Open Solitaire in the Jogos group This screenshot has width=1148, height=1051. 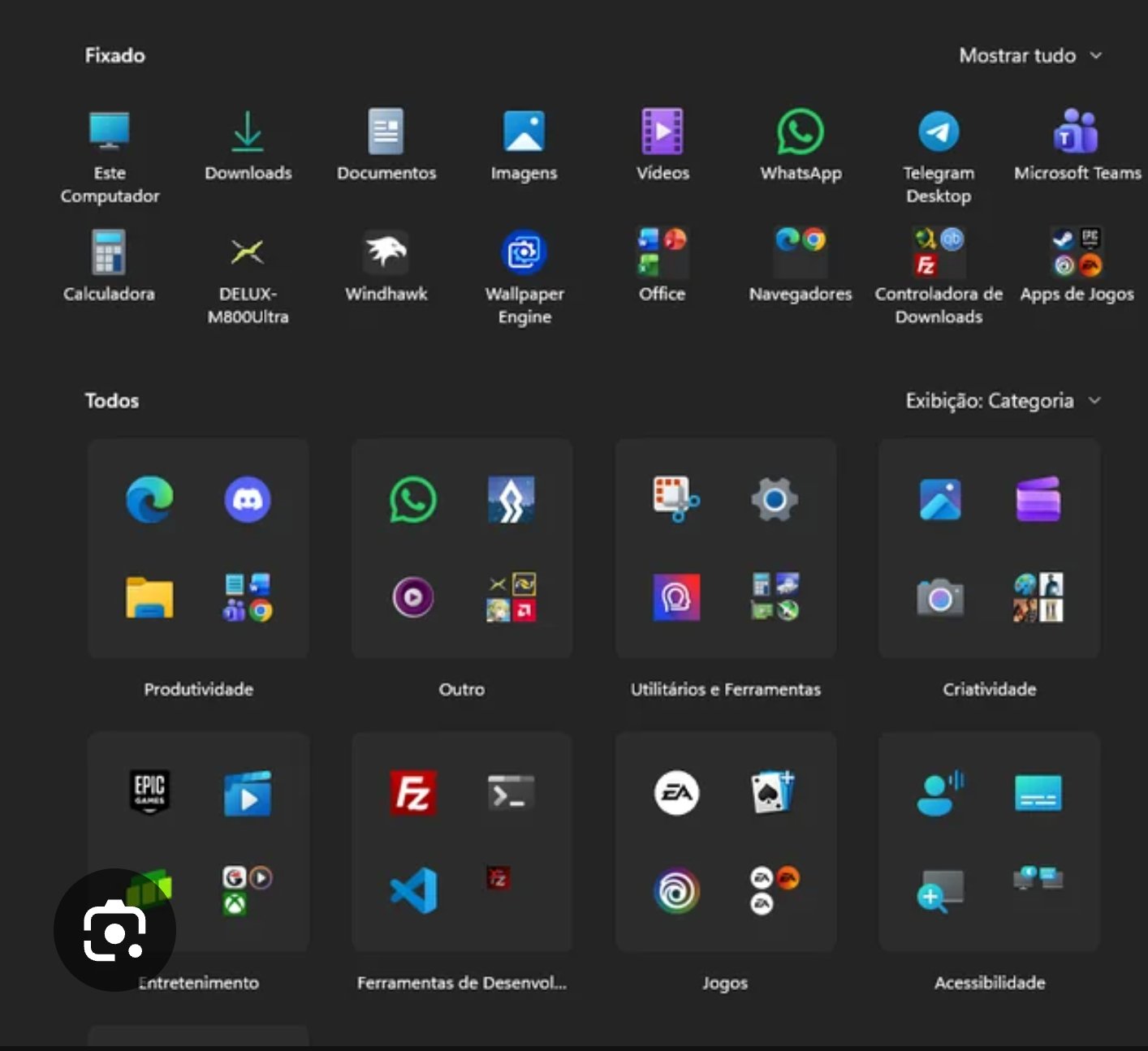[x=774, y=792]
